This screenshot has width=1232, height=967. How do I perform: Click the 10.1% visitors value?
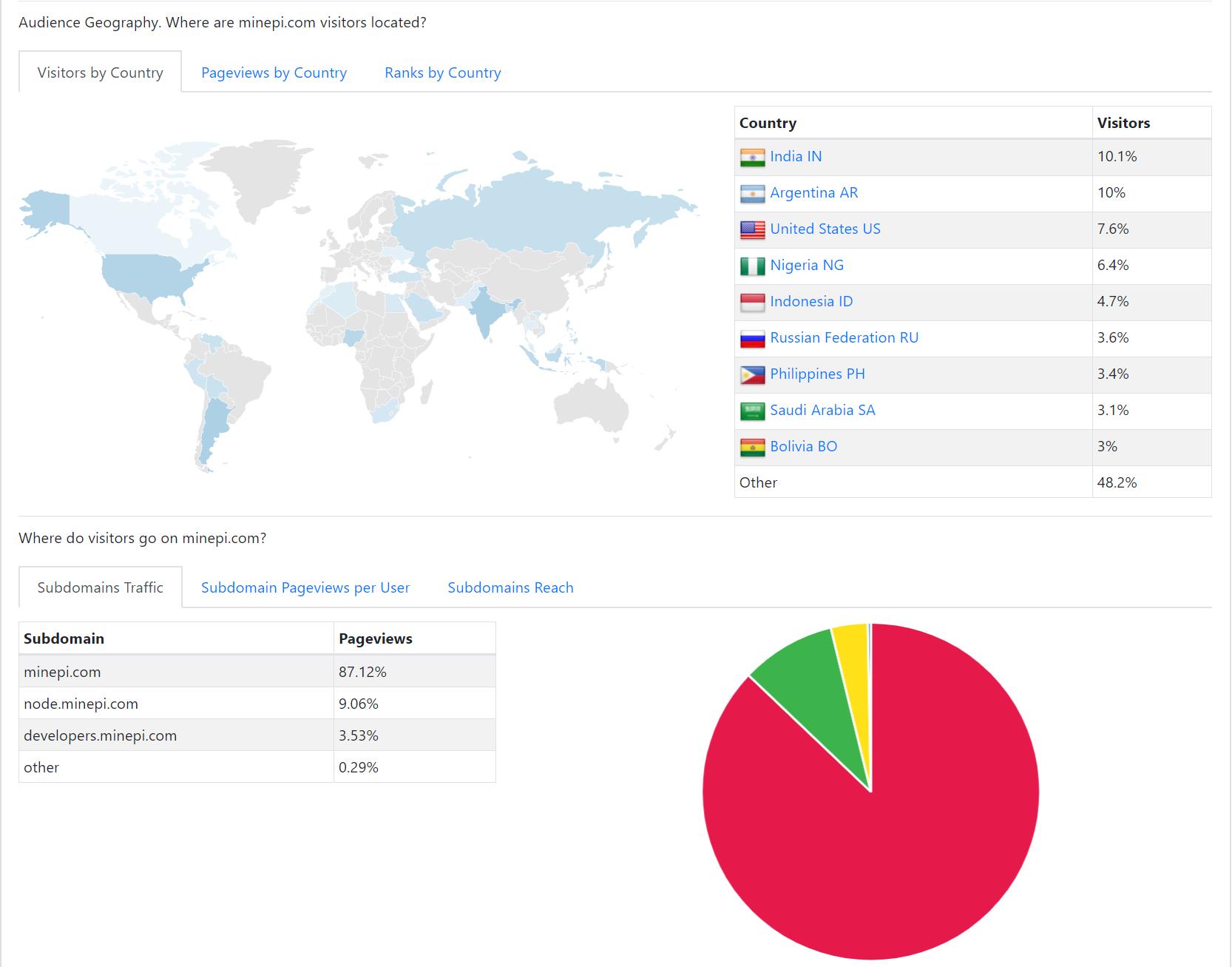[1117, 156]
